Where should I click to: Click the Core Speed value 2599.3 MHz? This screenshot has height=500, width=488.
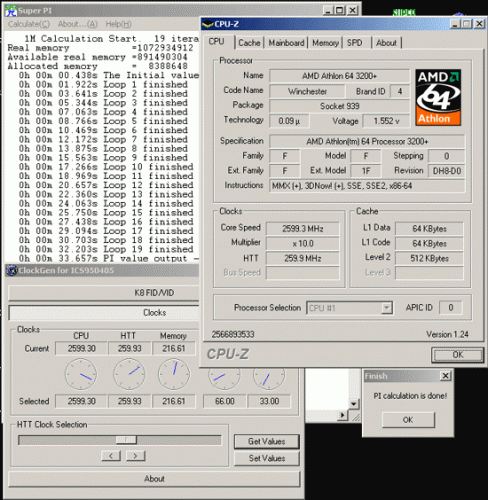coord(303,229)
